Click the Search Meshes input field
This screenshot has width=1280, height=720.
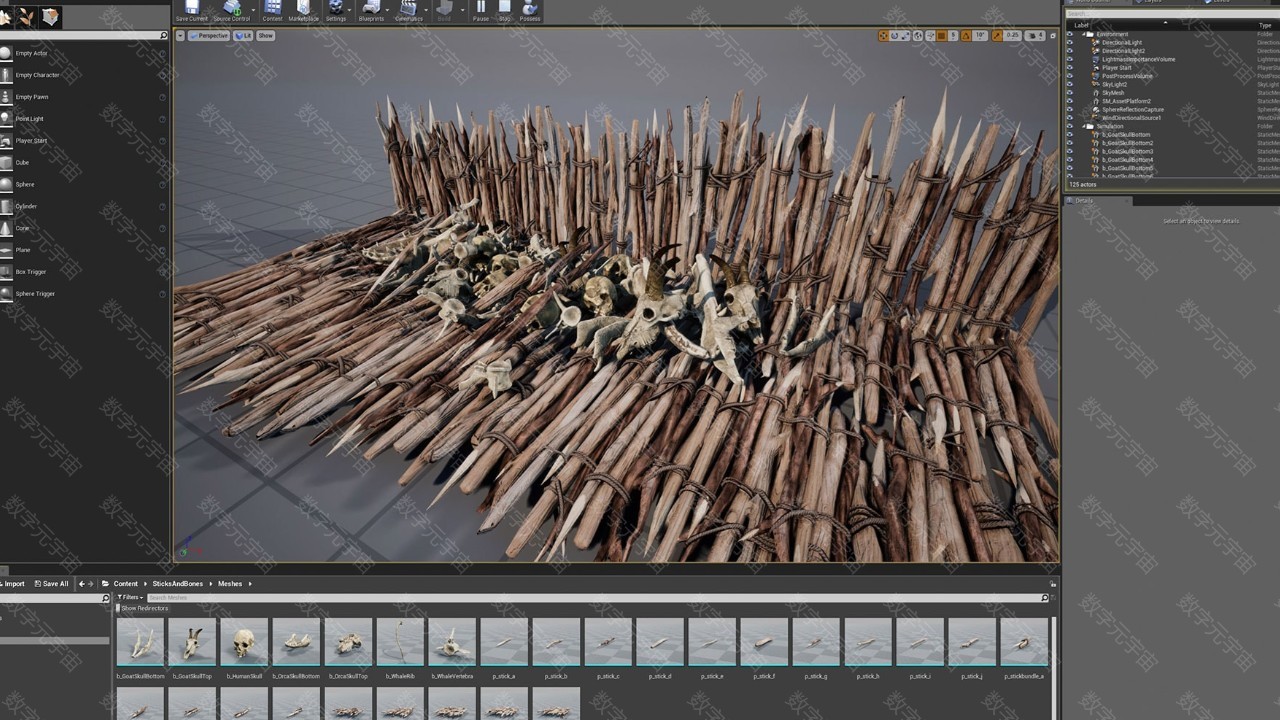tap(597, 597)
